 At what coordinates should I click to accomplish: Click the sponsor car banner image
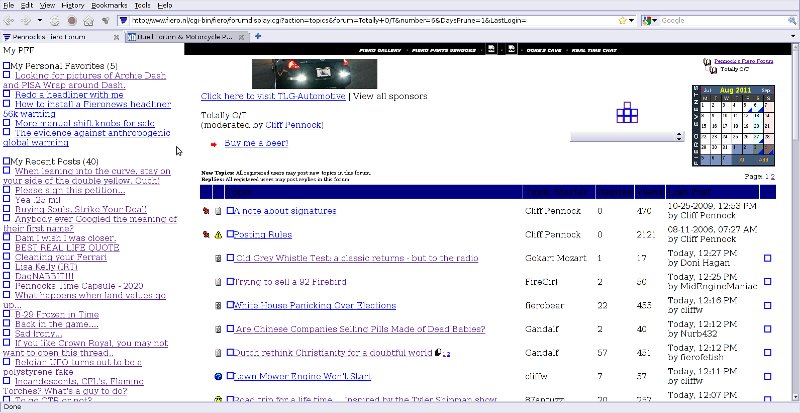pyautogui.click(x=314, y=74)
